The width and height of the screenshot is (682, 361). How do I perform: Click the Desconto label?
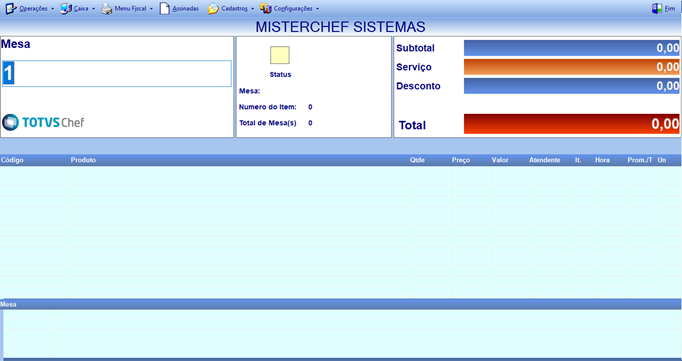tap(418, 86)
